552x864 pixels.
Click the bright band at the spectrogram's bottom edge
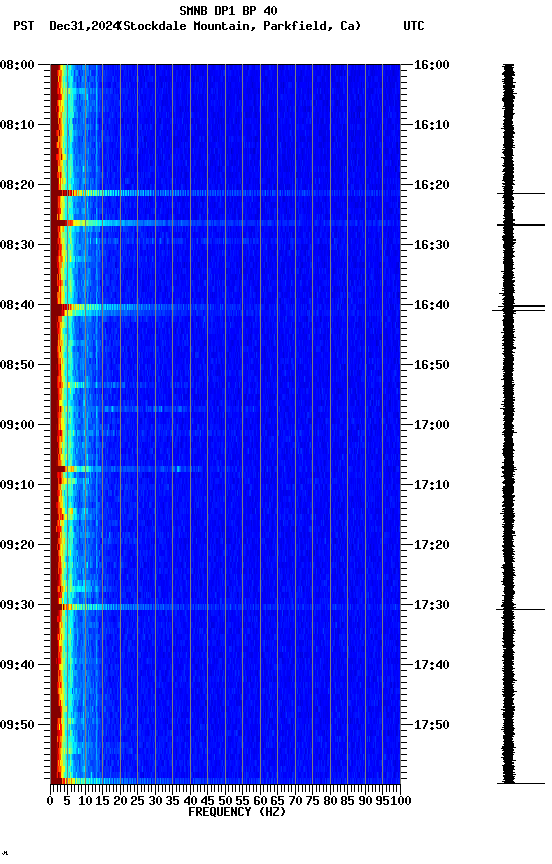225,780
